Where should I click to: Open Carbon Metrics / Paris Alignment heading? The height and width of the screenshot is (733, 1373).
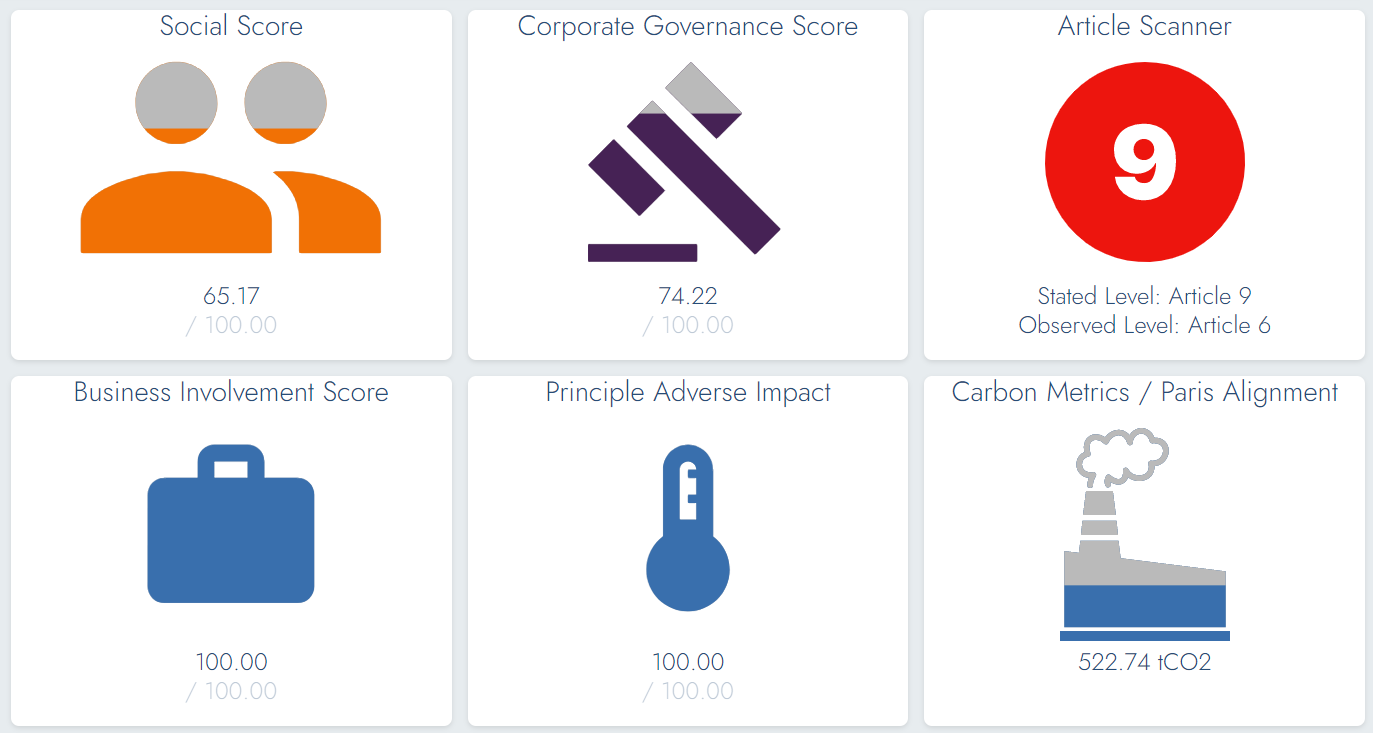point(1144,392)
